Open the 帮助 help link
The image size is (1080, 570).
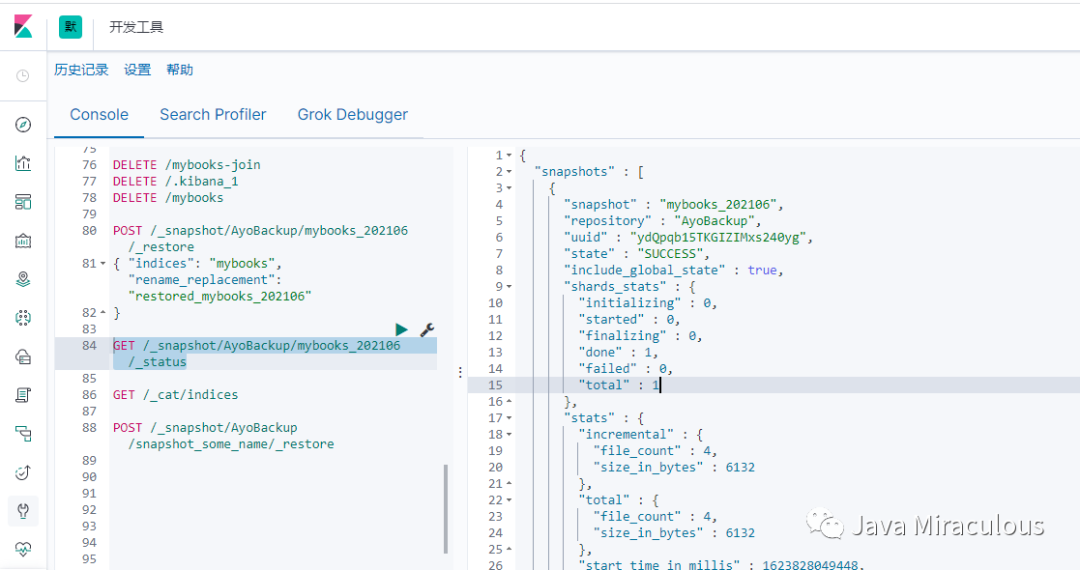pyautogui.click(x=180, y=70)
